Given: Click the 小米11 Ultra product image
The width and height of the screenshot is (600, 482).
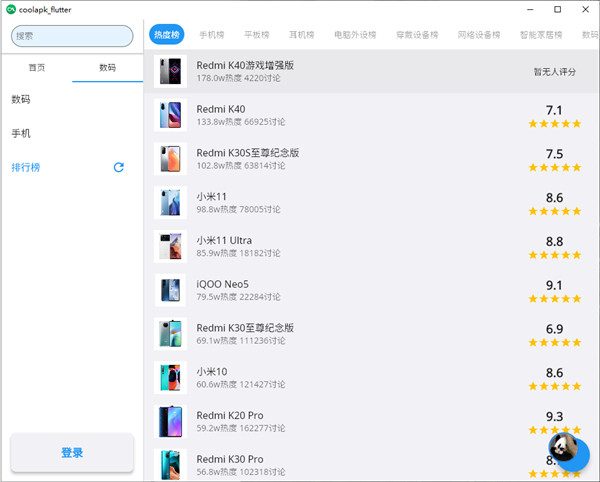Looking at the screenshot, I should click(x=170, y=246).
